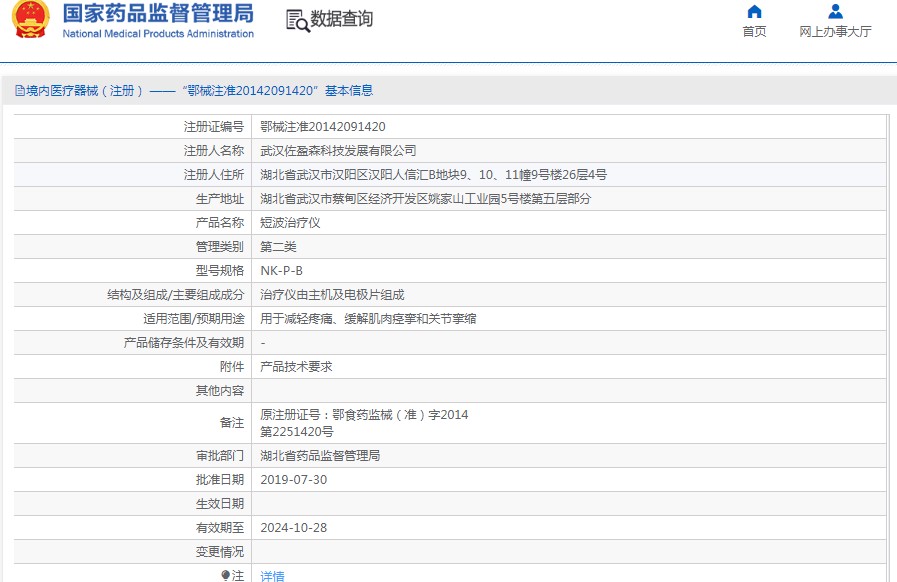897x582 pixels.
Task: Click the model value NK-P-B
Action: pos(281,271)
